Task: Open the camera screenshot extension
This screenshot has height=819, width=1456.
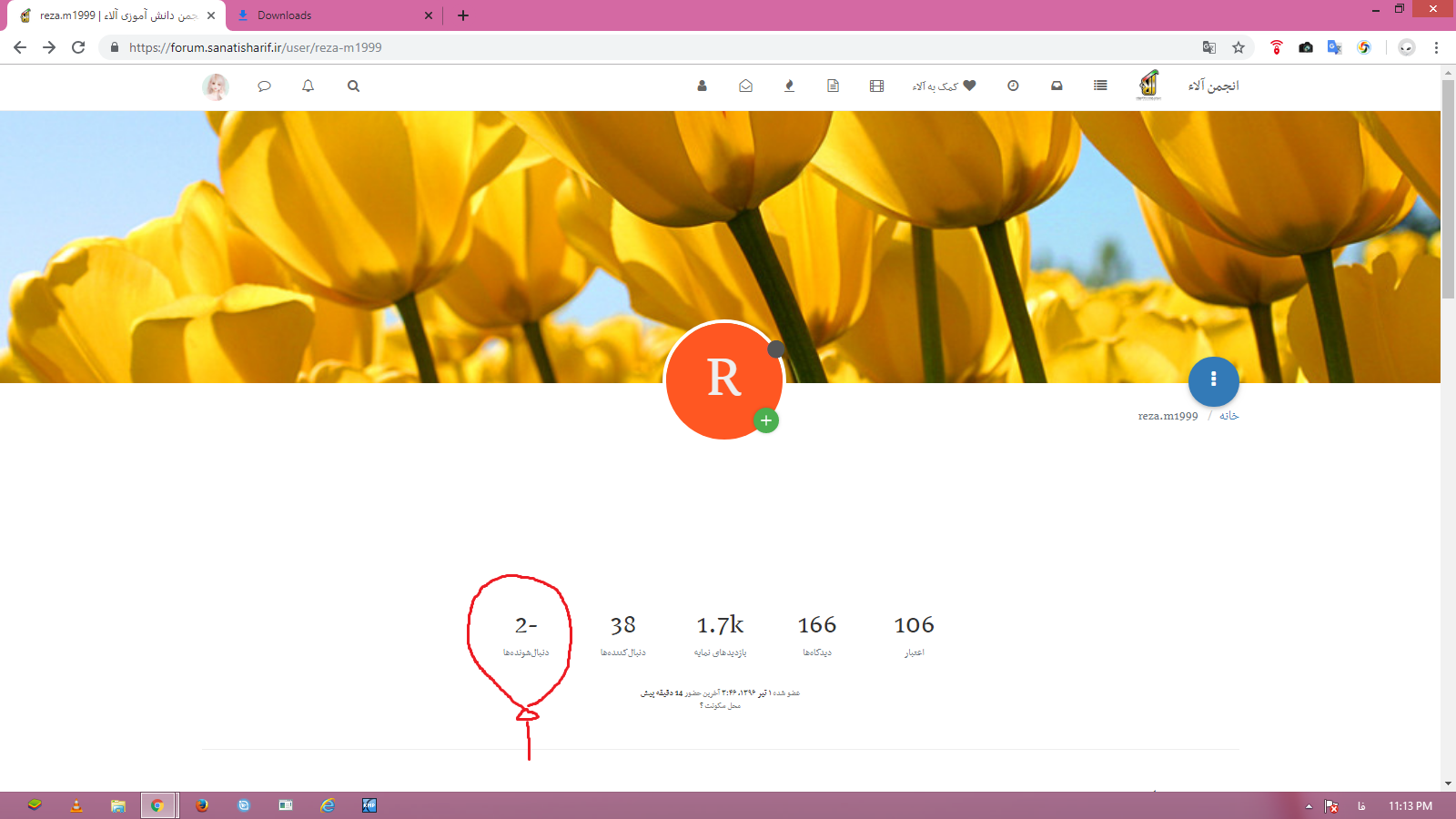Action: [1306, 47]
